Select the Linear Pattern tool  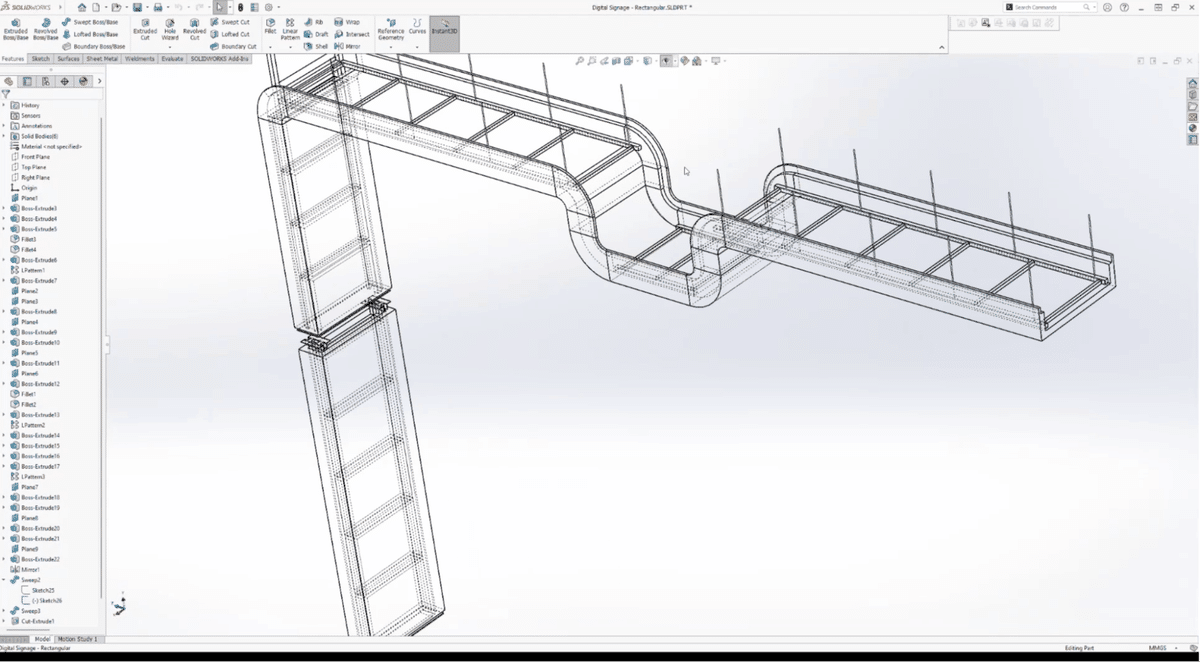point(290,28)
